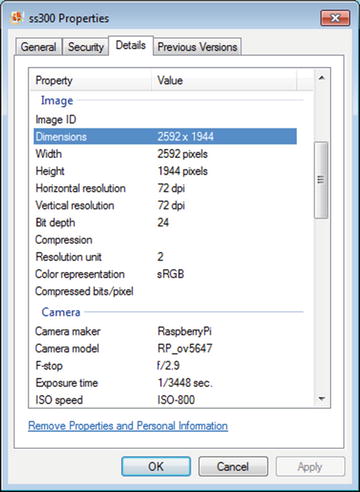The image size is (360, 492).
Task: Click the Property column header
Action: [x=91, y=80]
